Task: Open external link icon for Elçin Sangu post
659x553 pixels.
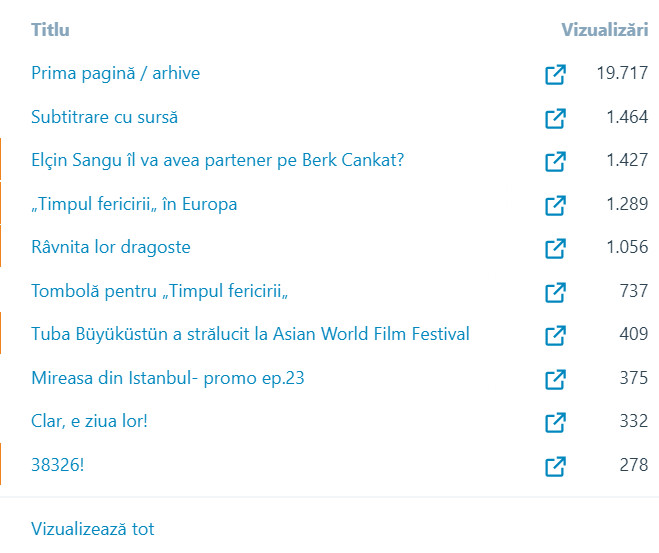Action: pos(555,162)
